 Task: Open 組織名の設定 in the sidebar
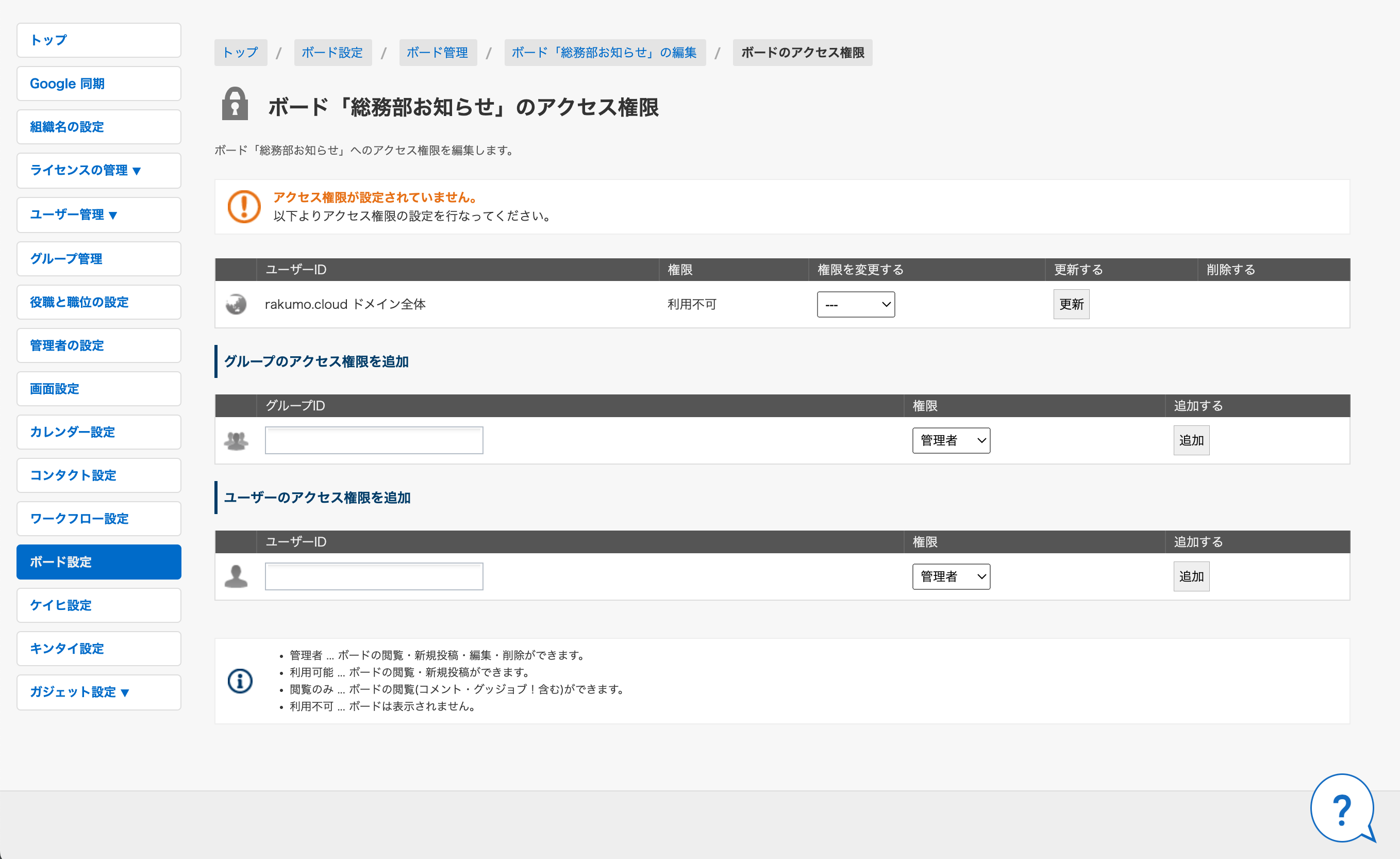click(x=99, y=127)
